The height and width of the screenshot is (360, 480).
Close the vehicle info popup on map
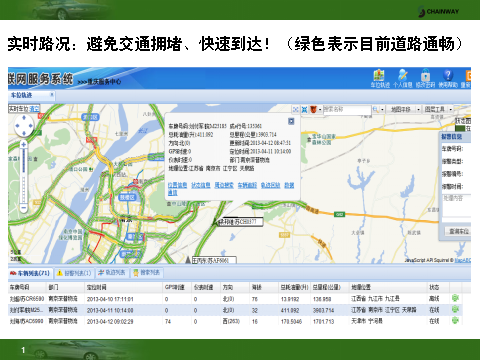[291, 121]
